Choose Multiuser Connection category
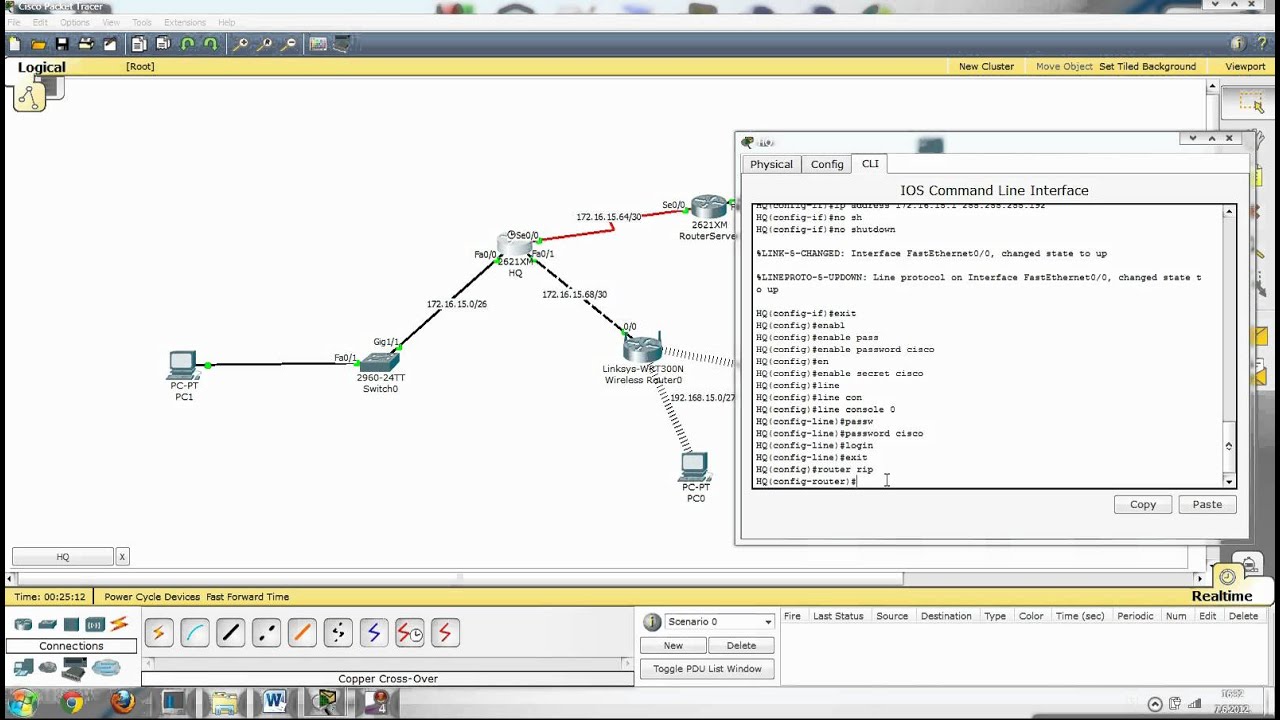This screenshot has height=720, width=1280. (106, 668)
